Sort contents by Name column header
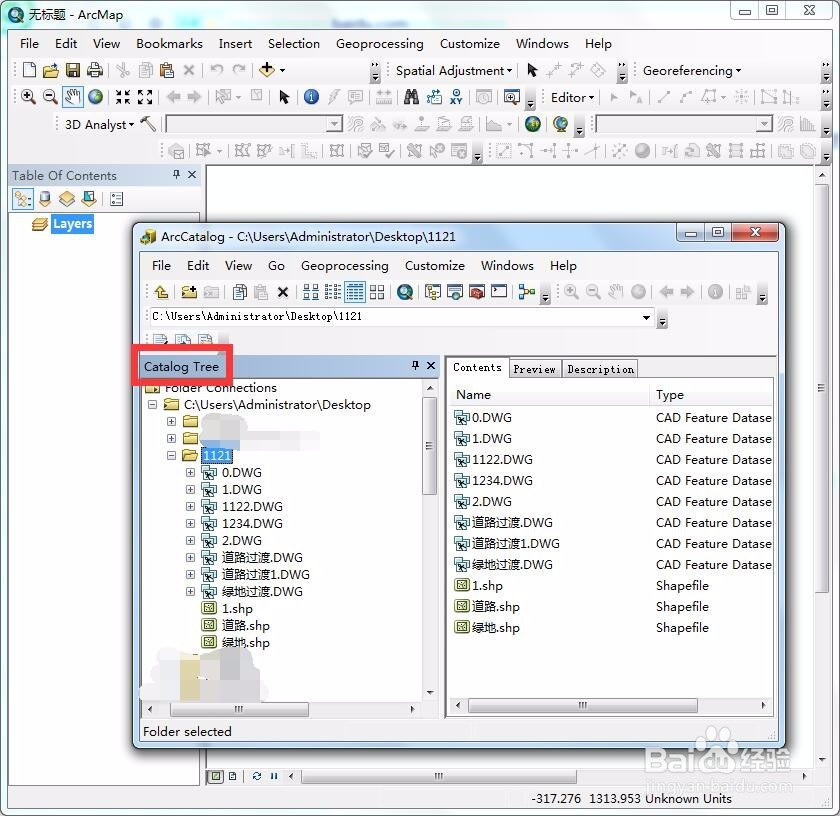The height and width of the screenshot is (816, 840). [x=550, y=395]
